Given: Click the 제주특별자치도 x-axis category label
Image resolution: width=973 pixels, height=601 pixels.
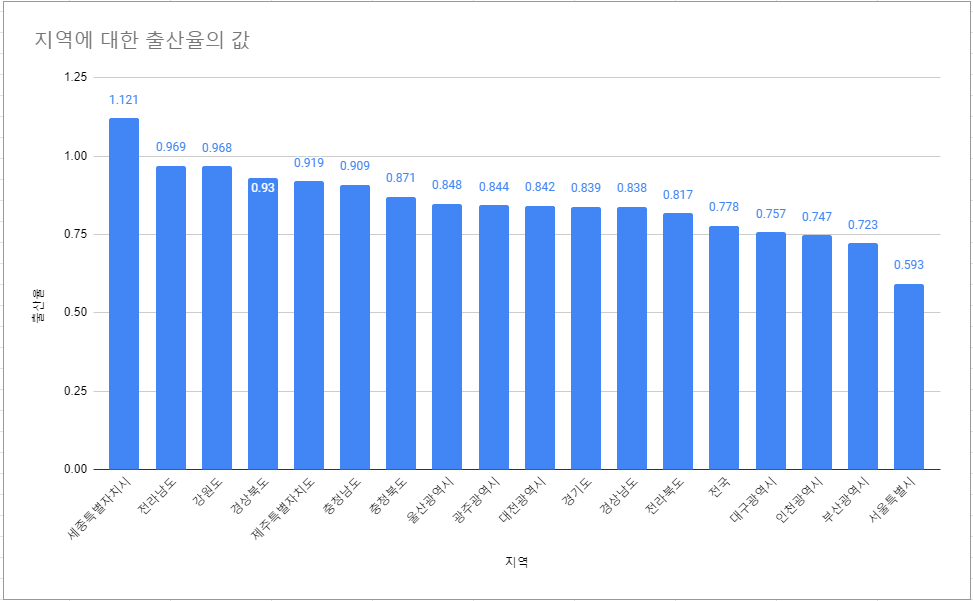Looking at the screenshot, I should point(284,507).
